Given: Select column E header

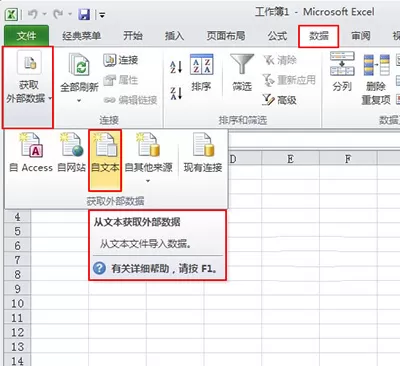Looking at the screenshot, I should tap(291, 159).
